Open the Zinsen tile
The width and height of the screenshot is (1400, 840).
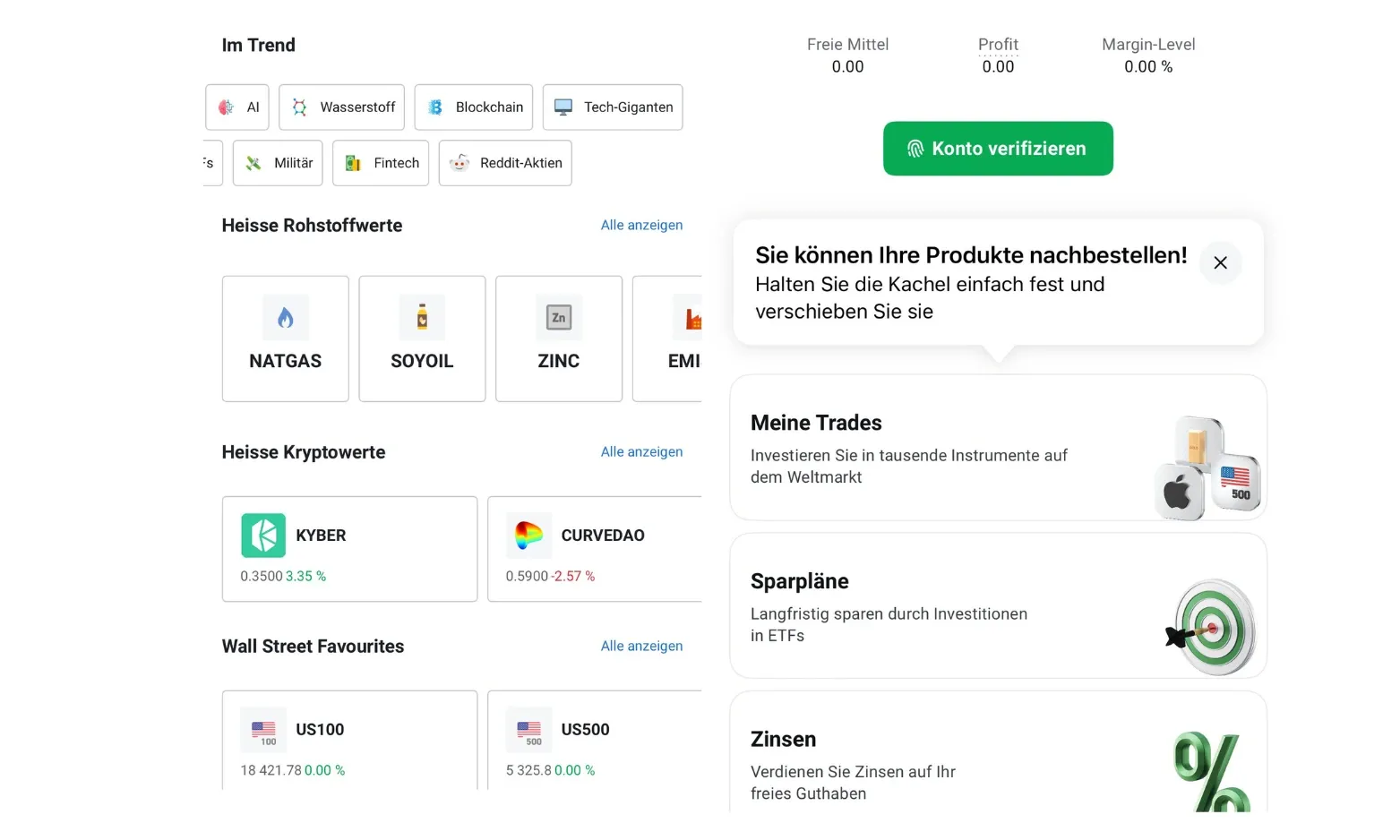click(x=998, y=752)
